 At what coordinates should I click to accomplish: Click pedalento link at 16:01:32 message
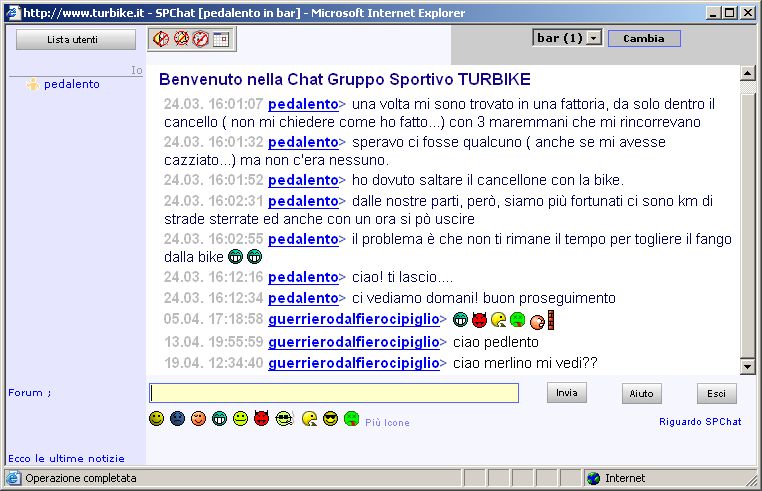click(x=303, y=142)
